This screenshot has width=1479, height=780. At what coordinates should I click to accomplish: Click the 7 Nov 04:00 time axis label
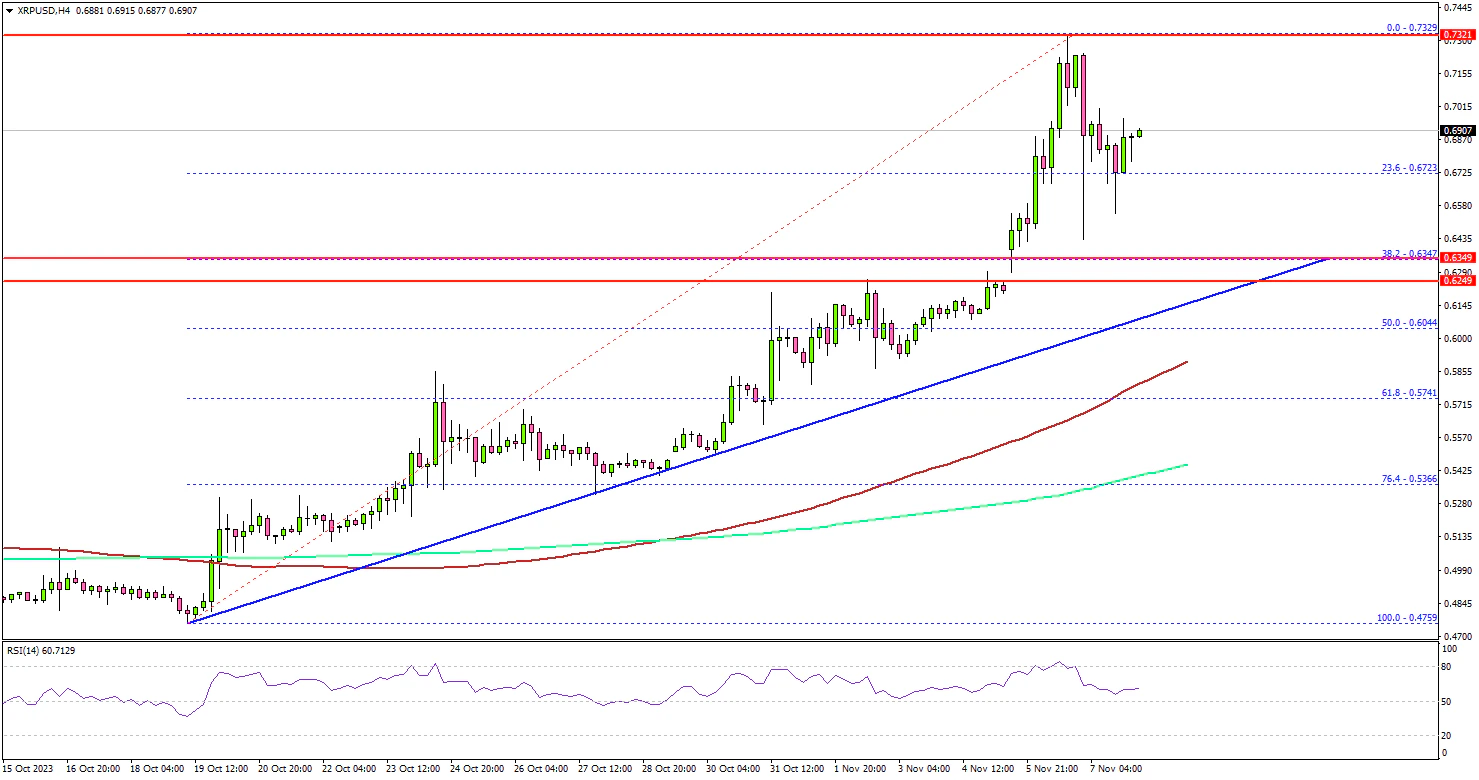(x=1115, y=769)
